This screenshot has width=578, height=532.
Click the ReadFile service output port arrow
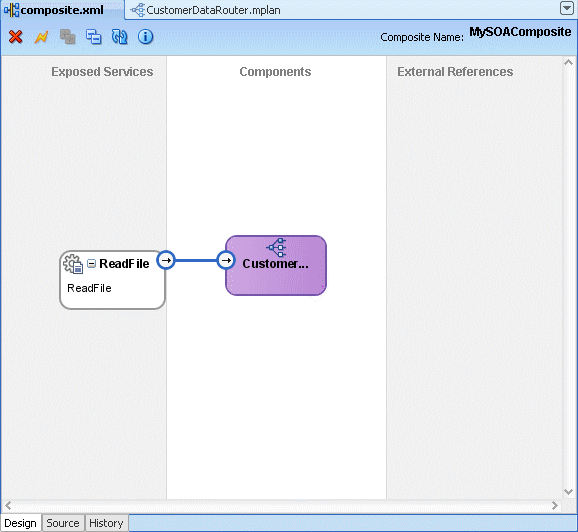166,260
